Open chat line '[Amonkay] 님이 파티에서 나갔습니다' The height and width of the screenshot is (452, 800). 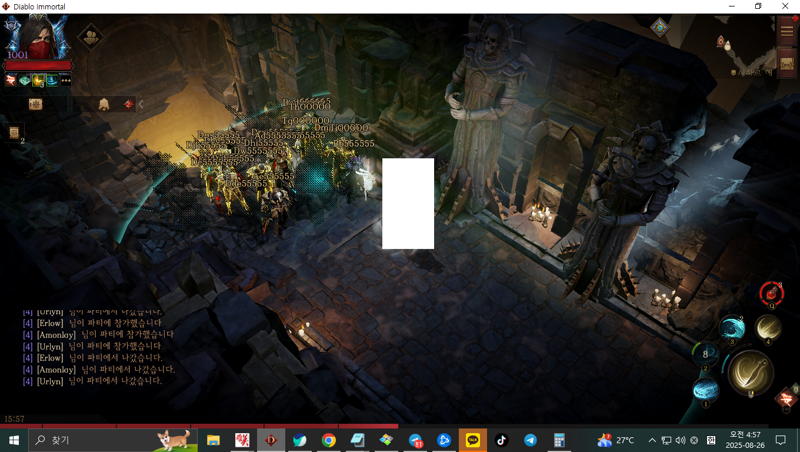[x=98, y=369]
